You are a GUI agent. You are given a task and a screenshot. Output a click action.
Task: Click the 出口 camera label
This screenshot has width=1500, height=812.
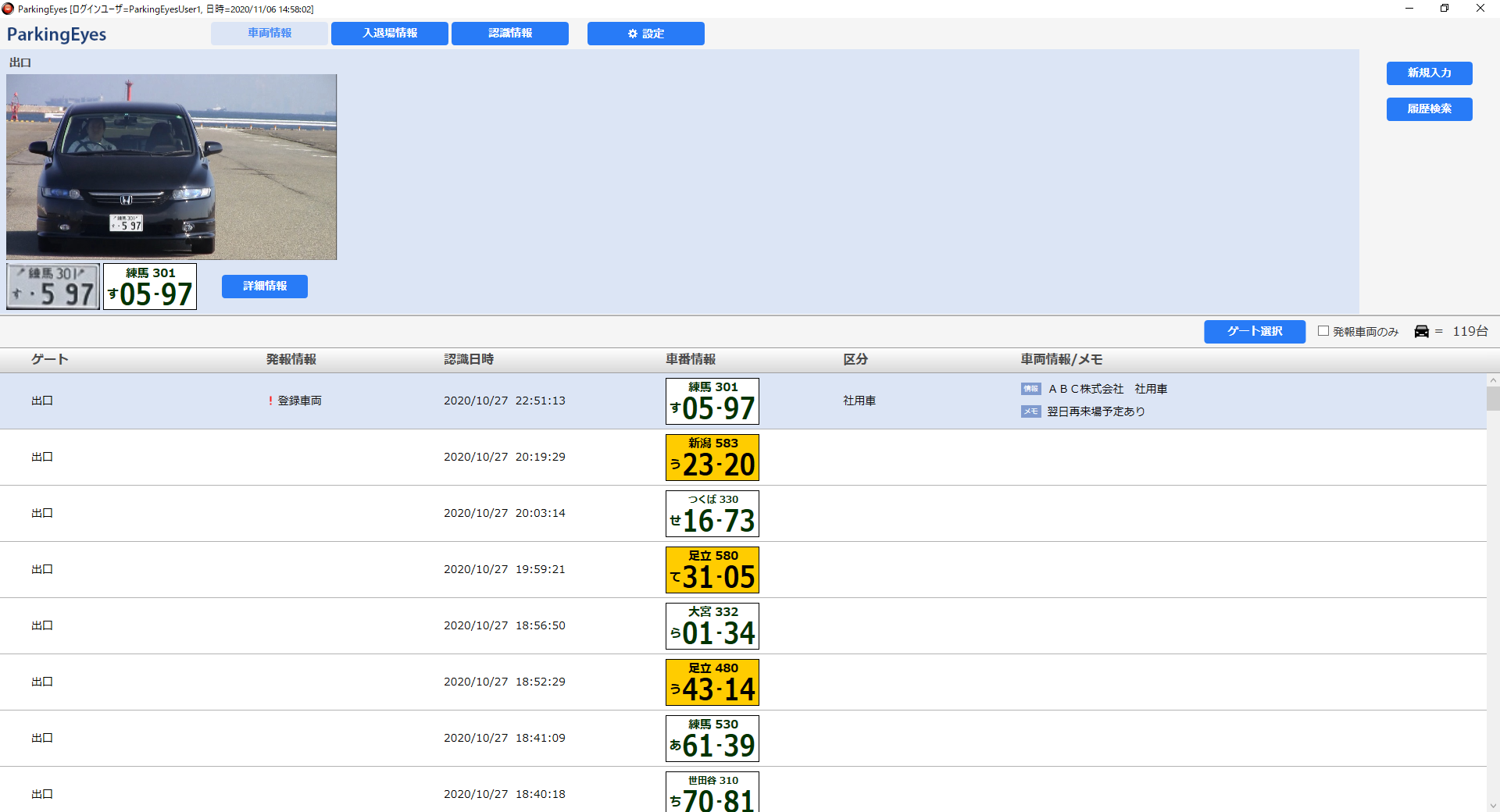(20, 62)
